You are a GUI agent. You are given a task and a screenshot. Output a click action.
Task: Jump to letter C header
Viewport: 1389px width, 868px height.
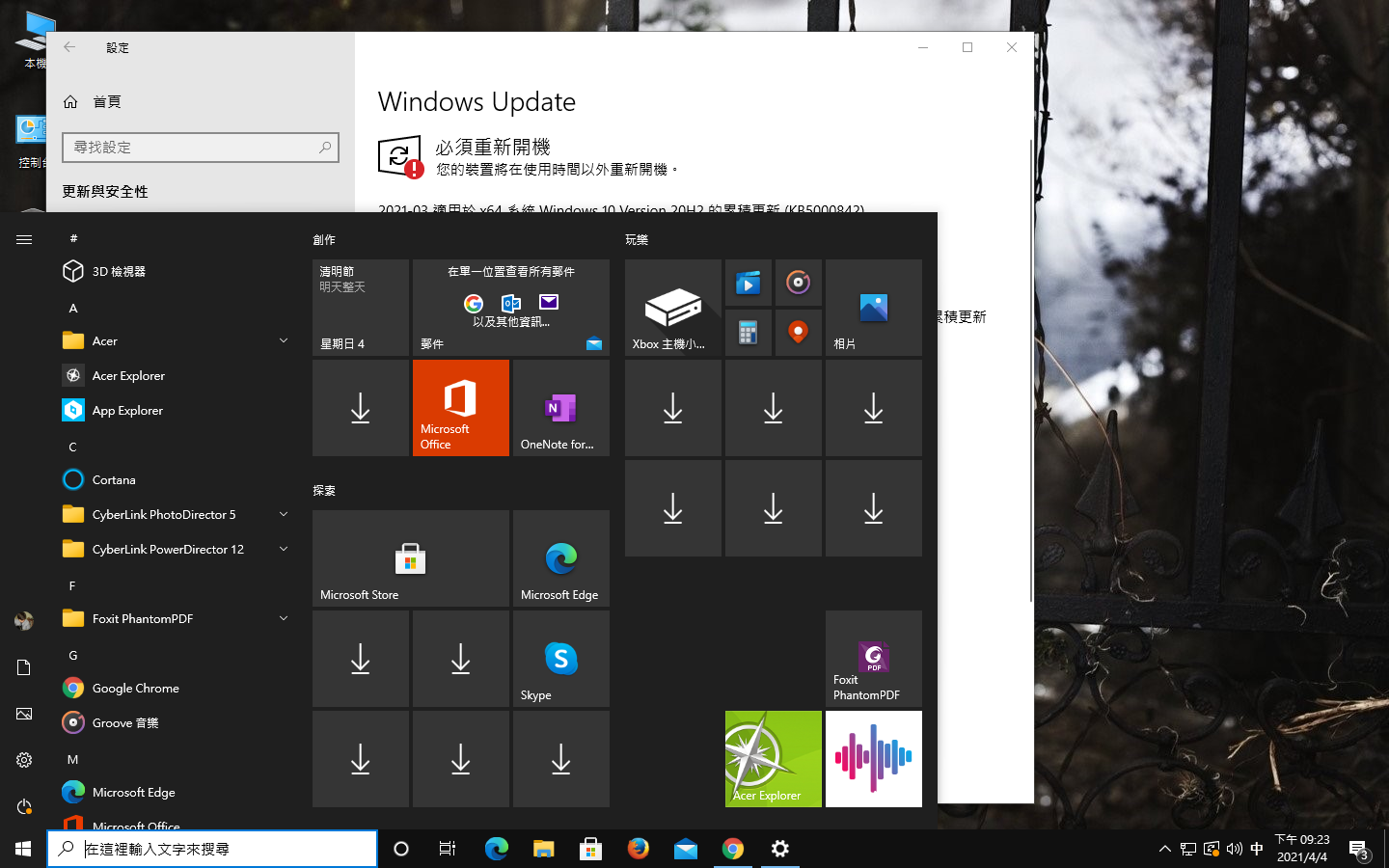(73, 448)
